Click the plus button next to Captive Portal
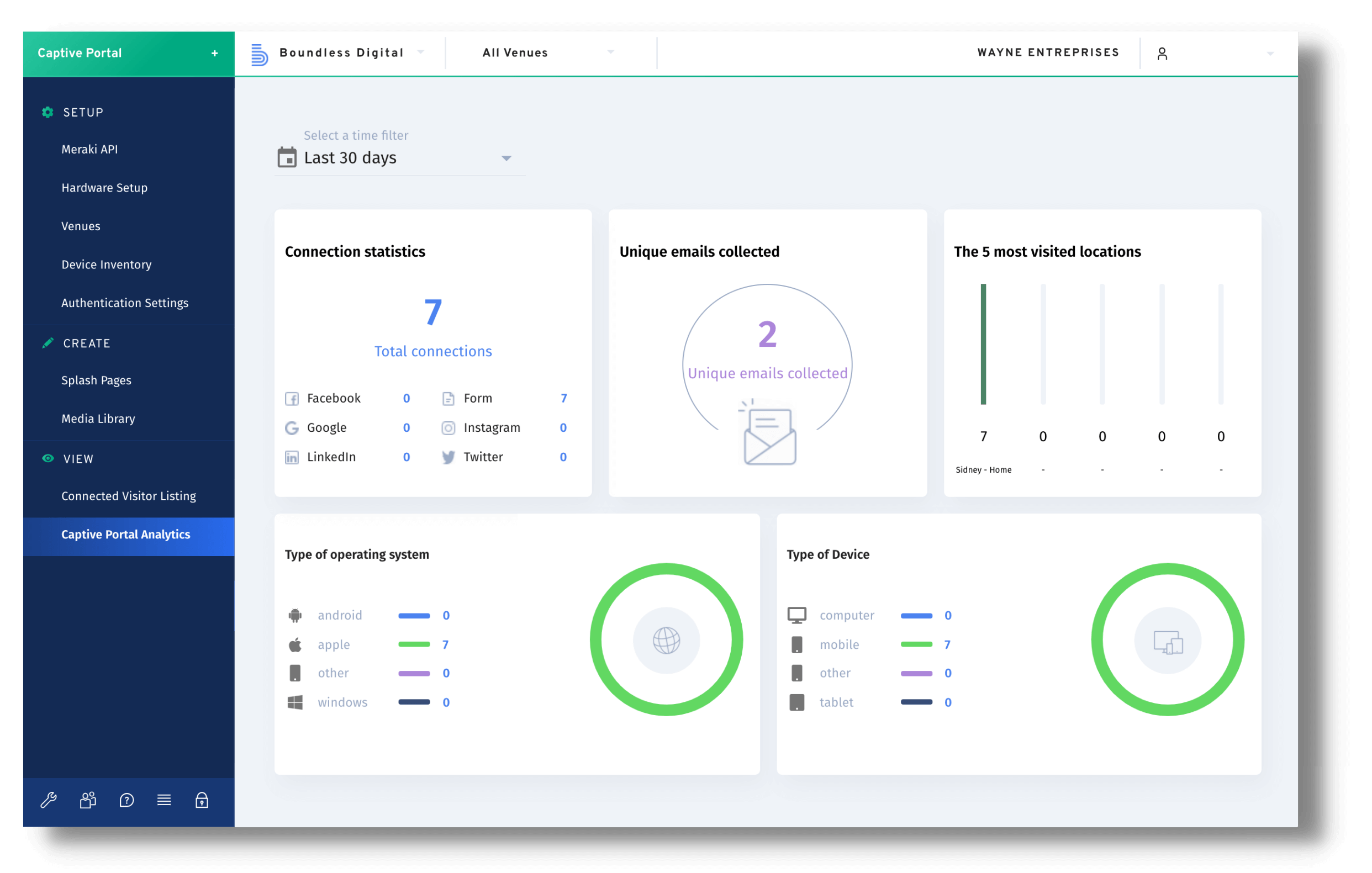The image size is (1372, 873). click(x=214, y=53)
